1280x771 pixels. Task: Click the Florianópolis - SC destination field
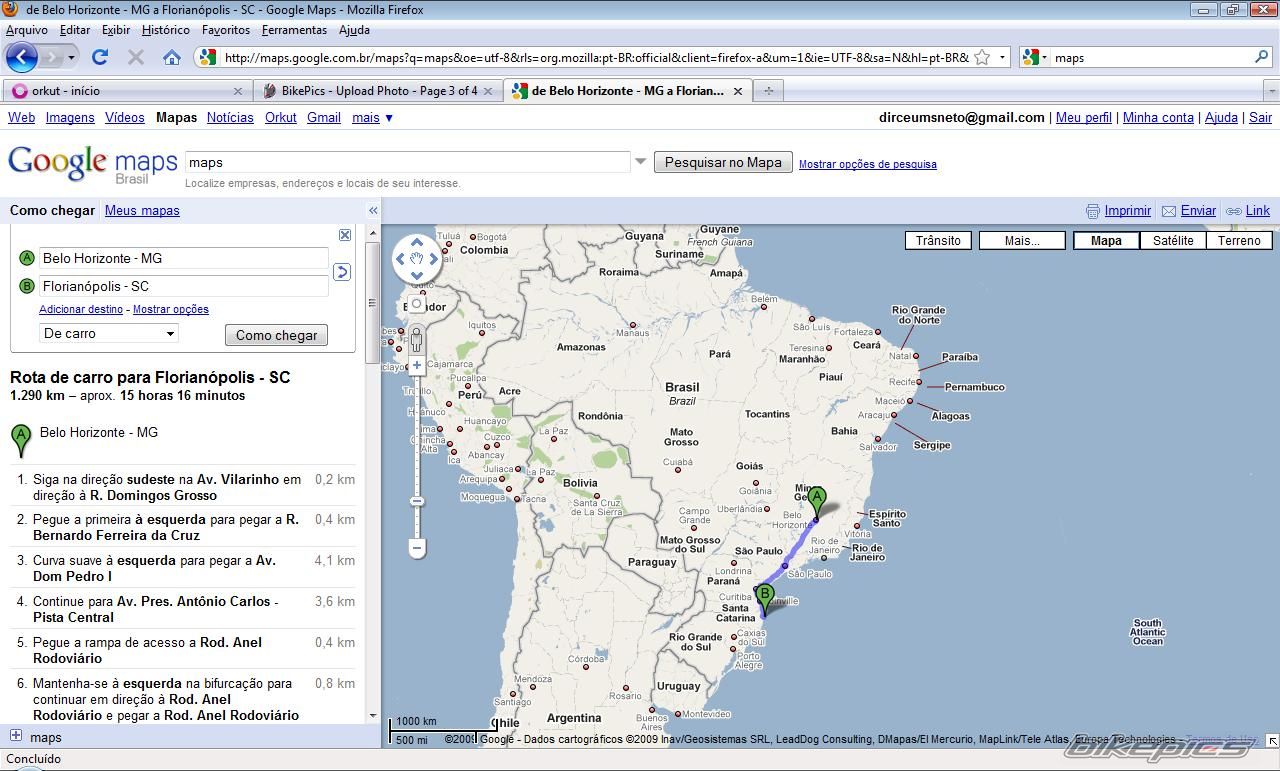[x=184, y=286]
